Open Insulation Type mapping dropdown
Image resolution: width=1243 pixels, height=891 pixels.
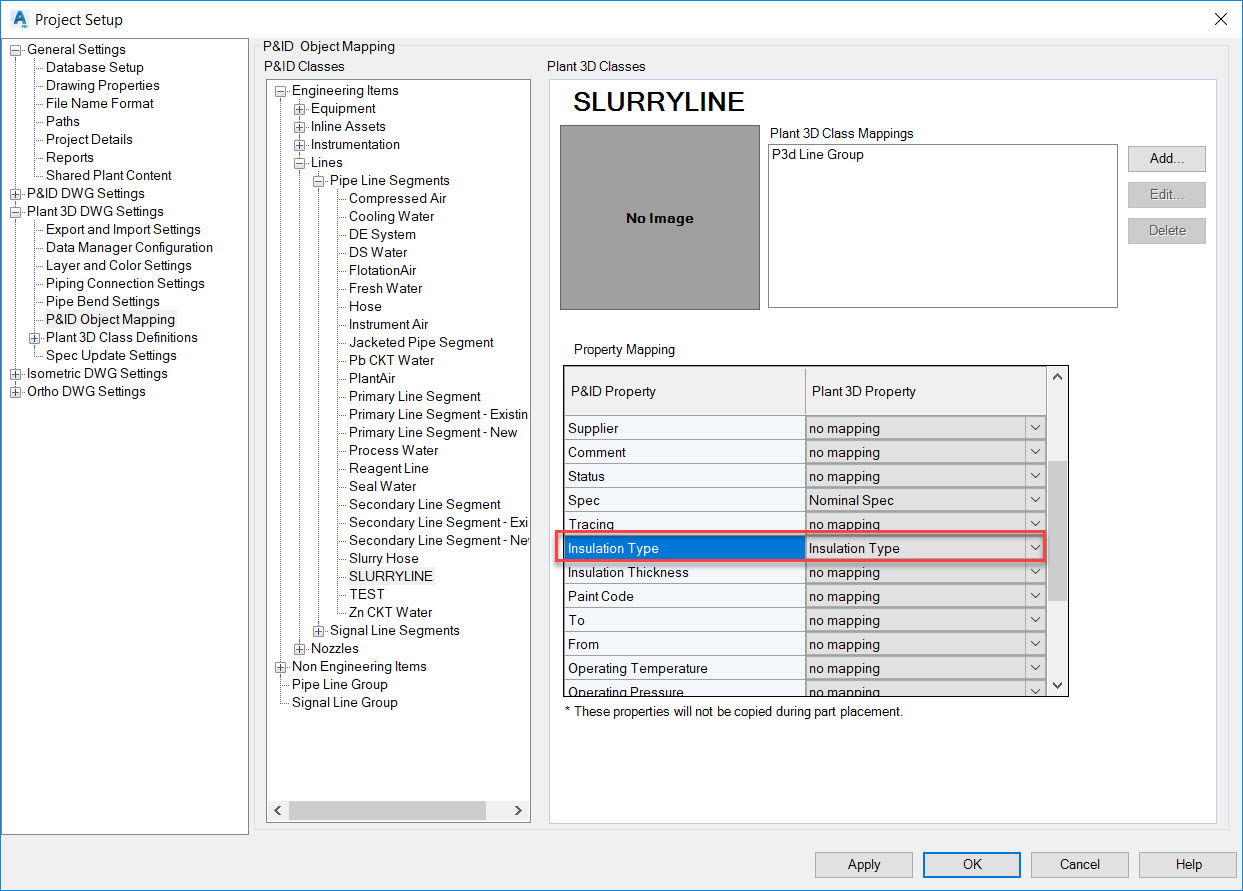[1035, 548]
